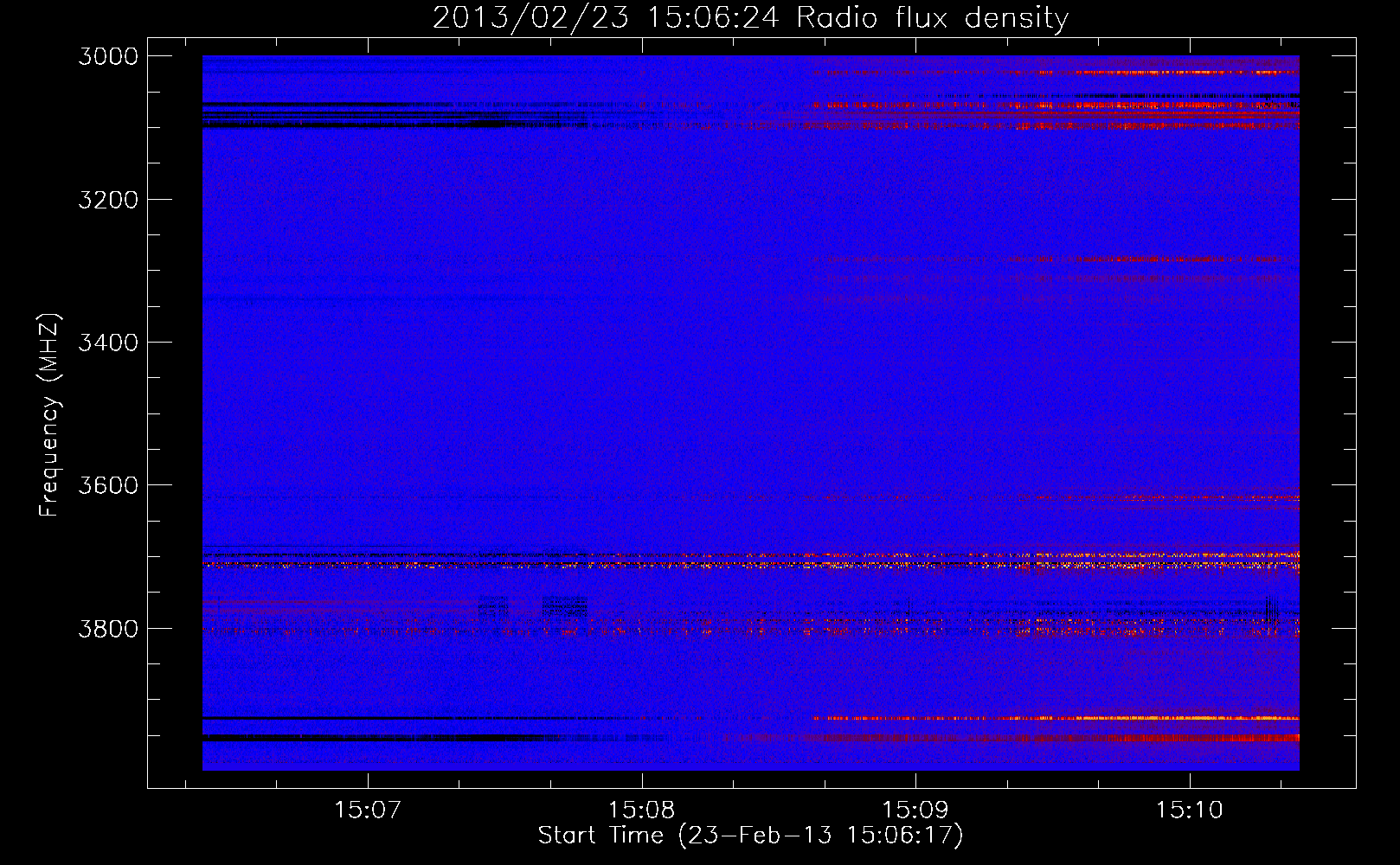
Task: Click the 15:09 time axis label
Action: click(x=915, y=811)
